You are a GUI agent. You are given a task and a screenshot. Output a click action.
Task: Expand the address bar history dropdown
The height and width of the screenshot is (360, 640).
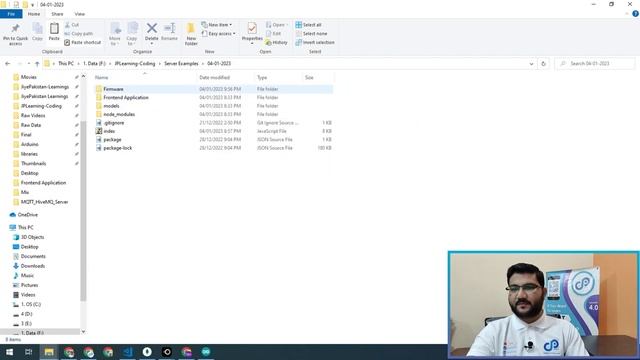point(531,64)
